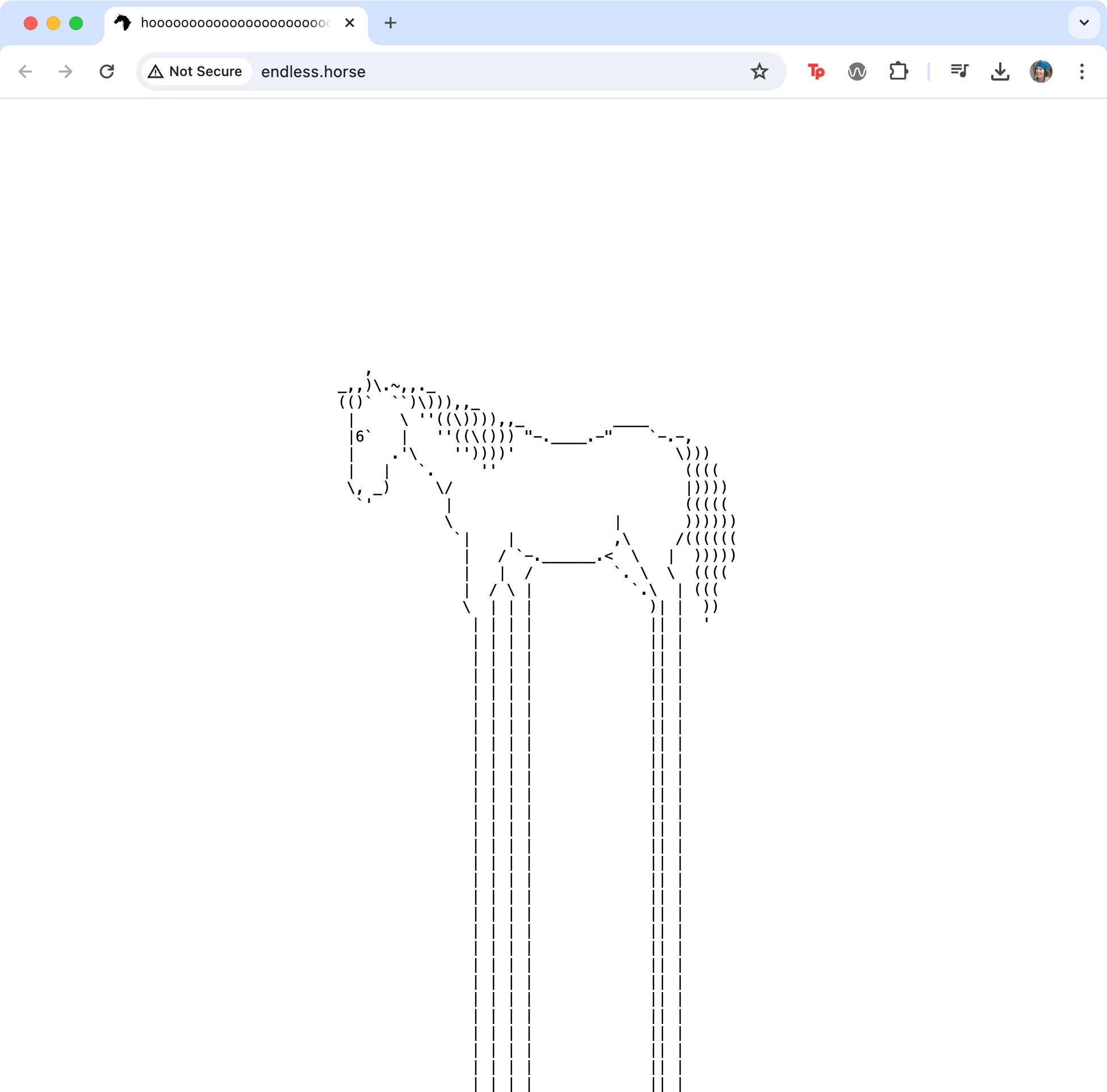Navigate forward a page
The height and width of the screenshot is (1092, 1107).
pyautogui.click(x=65, y=72)
